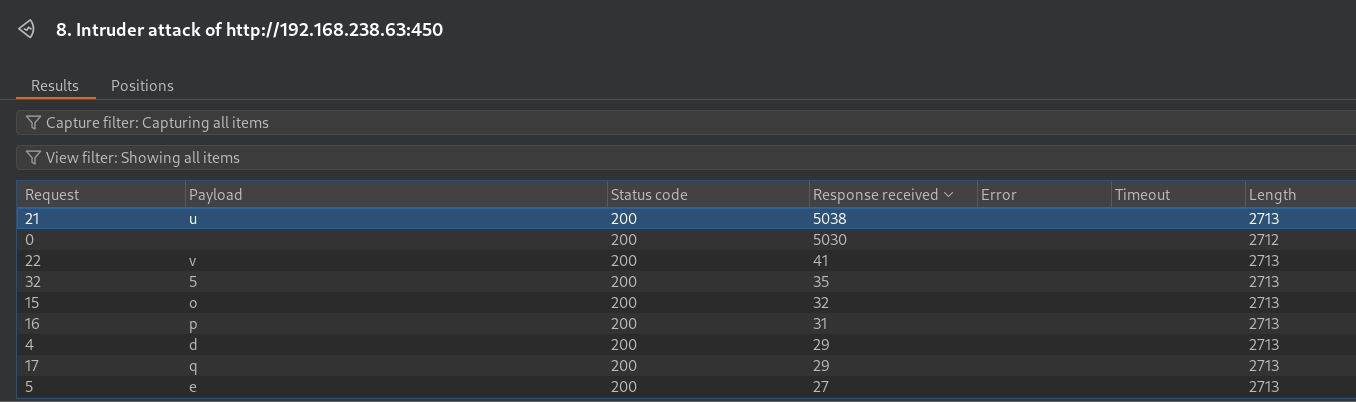Select request 22 with payload v
This screenshot has width=1356, height=402.
[686, 261]
